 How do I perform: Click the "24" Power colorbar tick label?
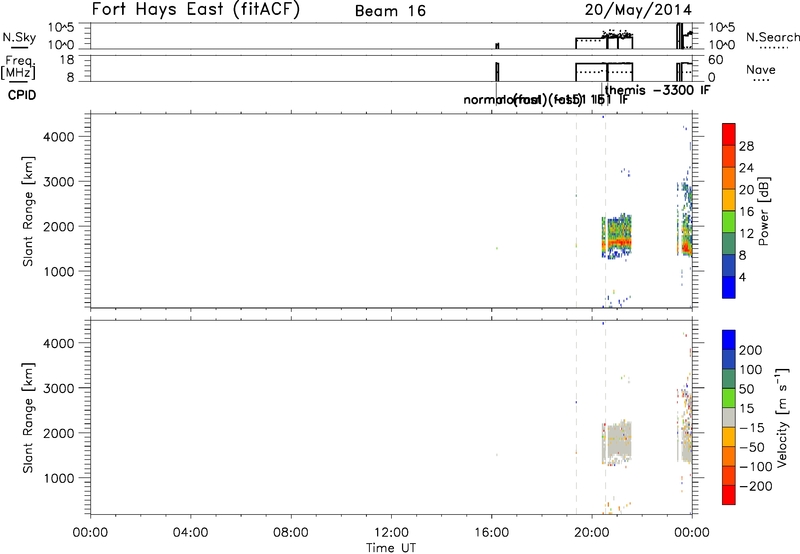click(x=746, y=168)
